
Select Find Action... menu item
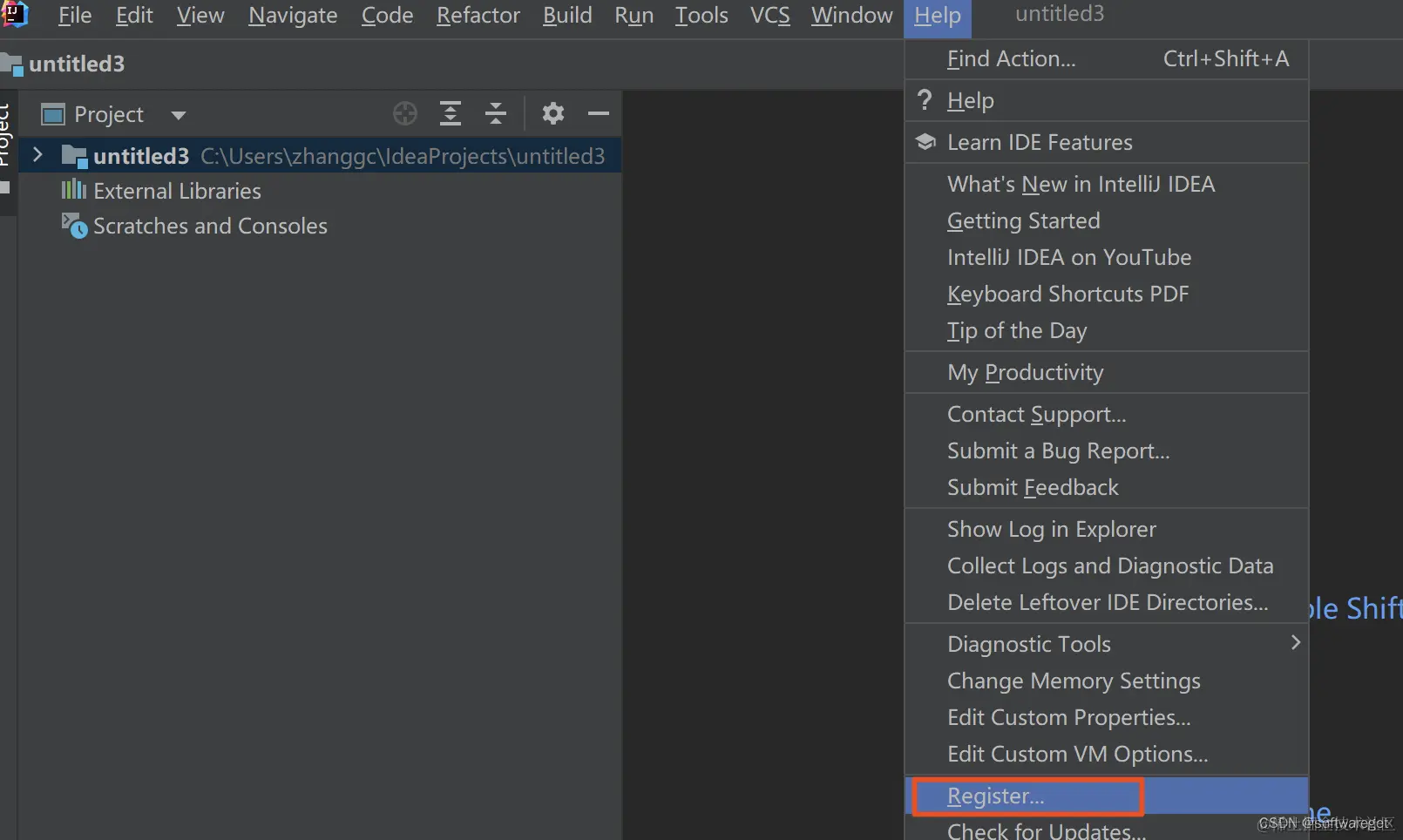1107,58
